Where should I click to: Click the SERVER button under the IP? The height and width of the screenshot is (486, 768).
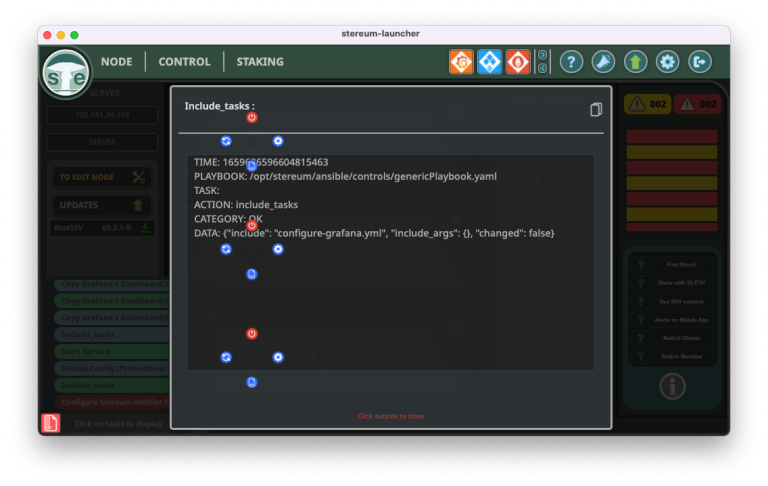point(102,142)
